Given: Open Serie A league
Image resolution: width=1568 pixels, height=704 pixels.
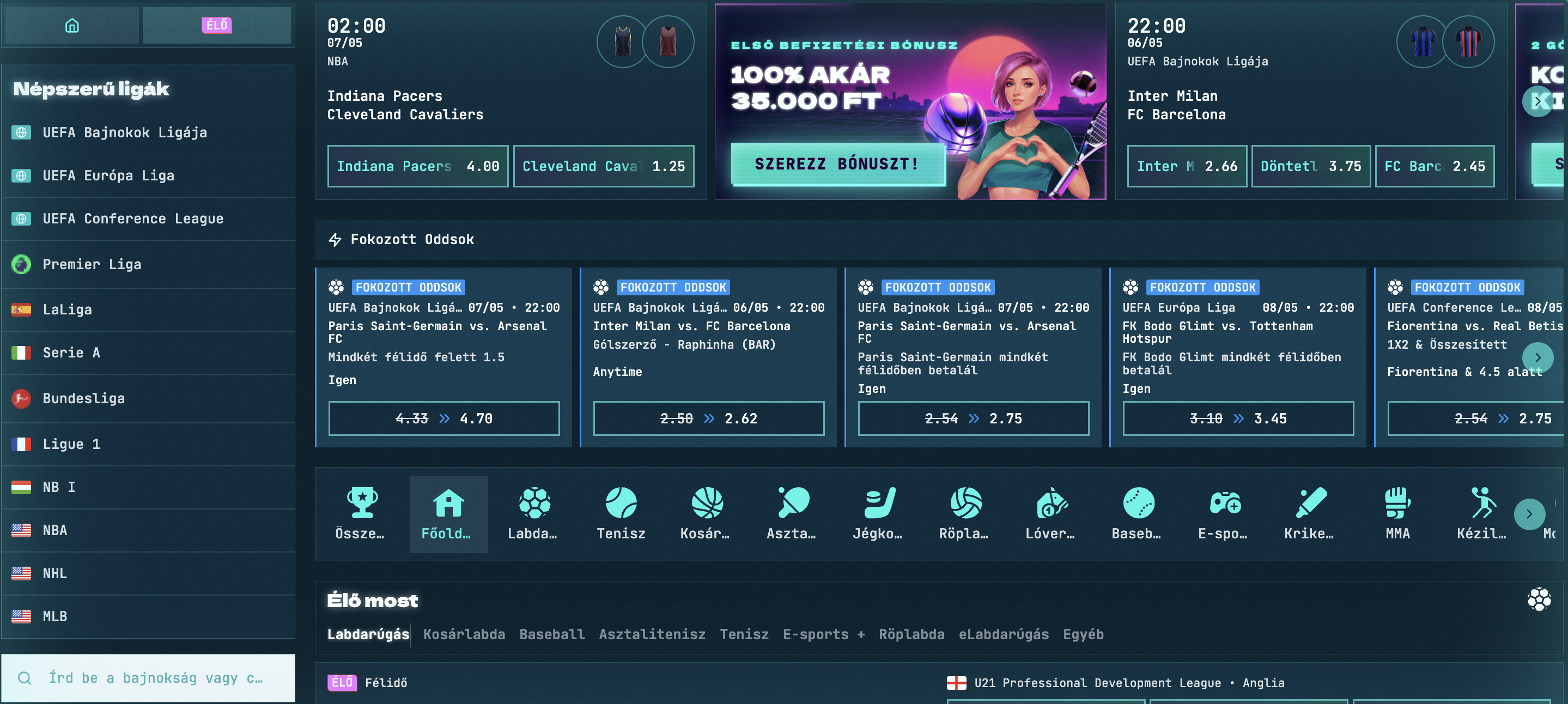Looking at the screenshot, I should pyautogui.click(x=148, y=353).
